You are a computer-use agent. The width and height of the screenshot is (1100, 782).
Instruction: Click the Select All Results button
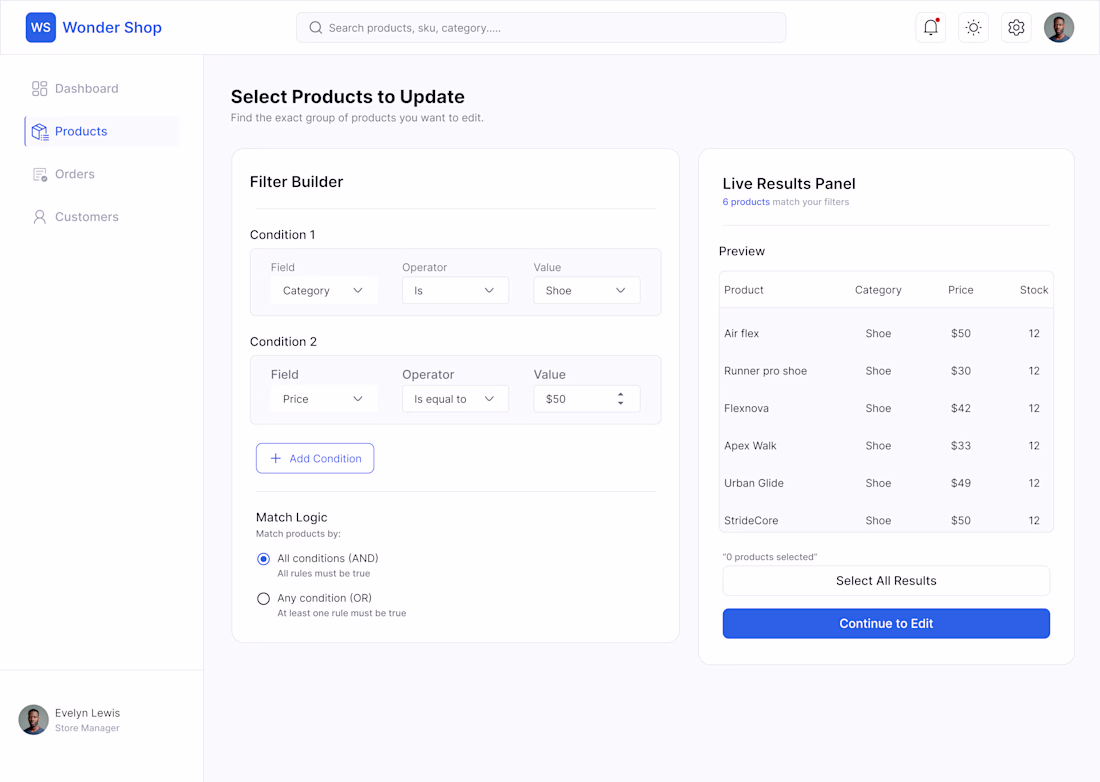pos(886,581)
